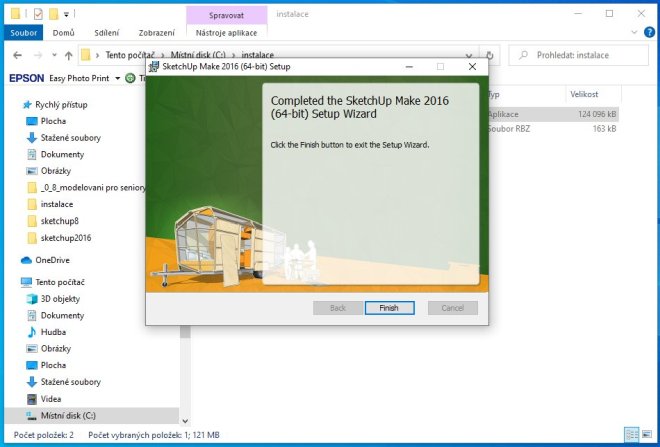The width and height of the screenshot is (660, 447).
Task: Open recent locations dropdown arrow
Action: coord(54,55)
